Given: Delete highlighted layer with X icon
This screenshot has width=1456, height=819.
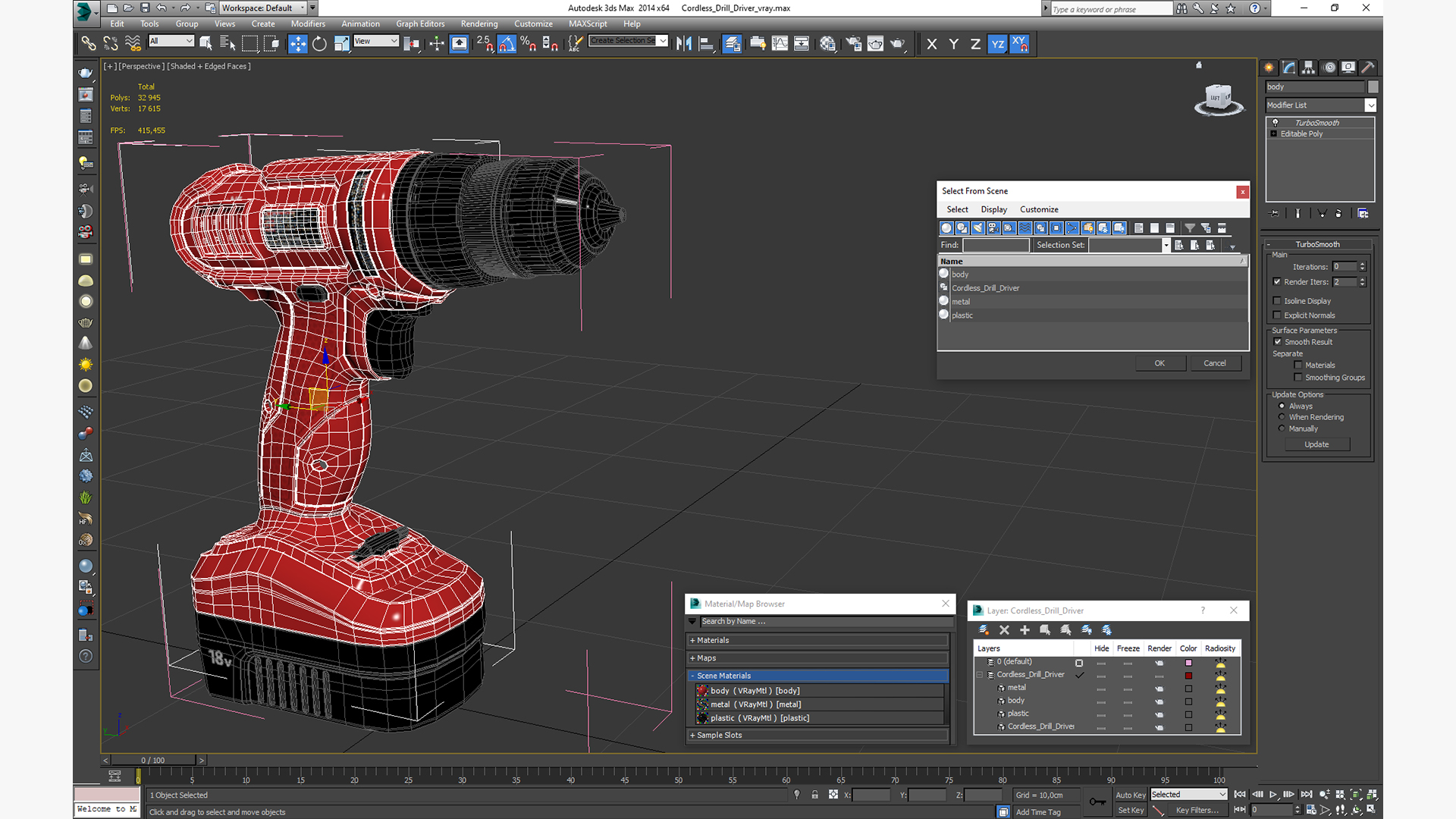Looking at the screenshot, I should [x=1004, y=630].
